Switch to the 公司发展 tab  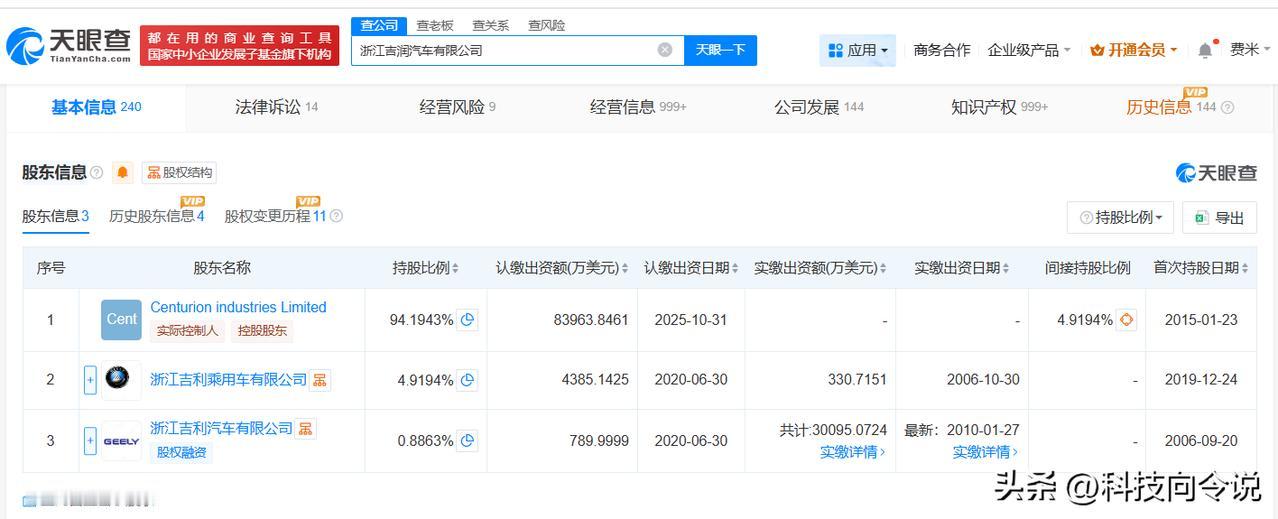[819, 107]
